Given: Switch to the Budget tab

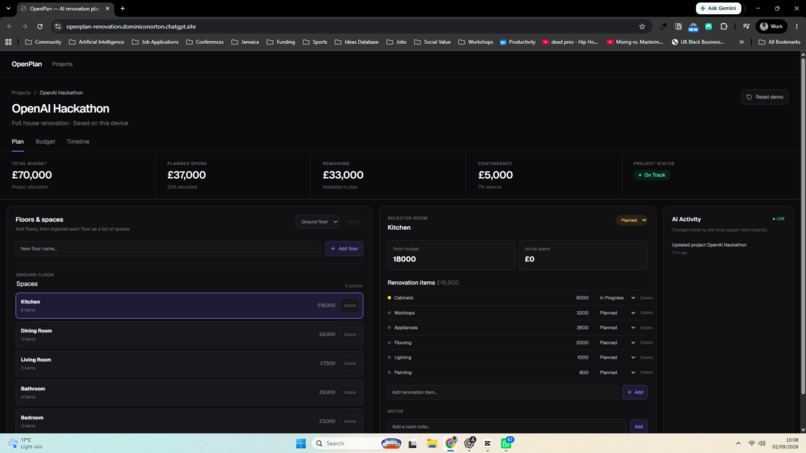Looking at the screenshot, I should (x=45, y=141).
